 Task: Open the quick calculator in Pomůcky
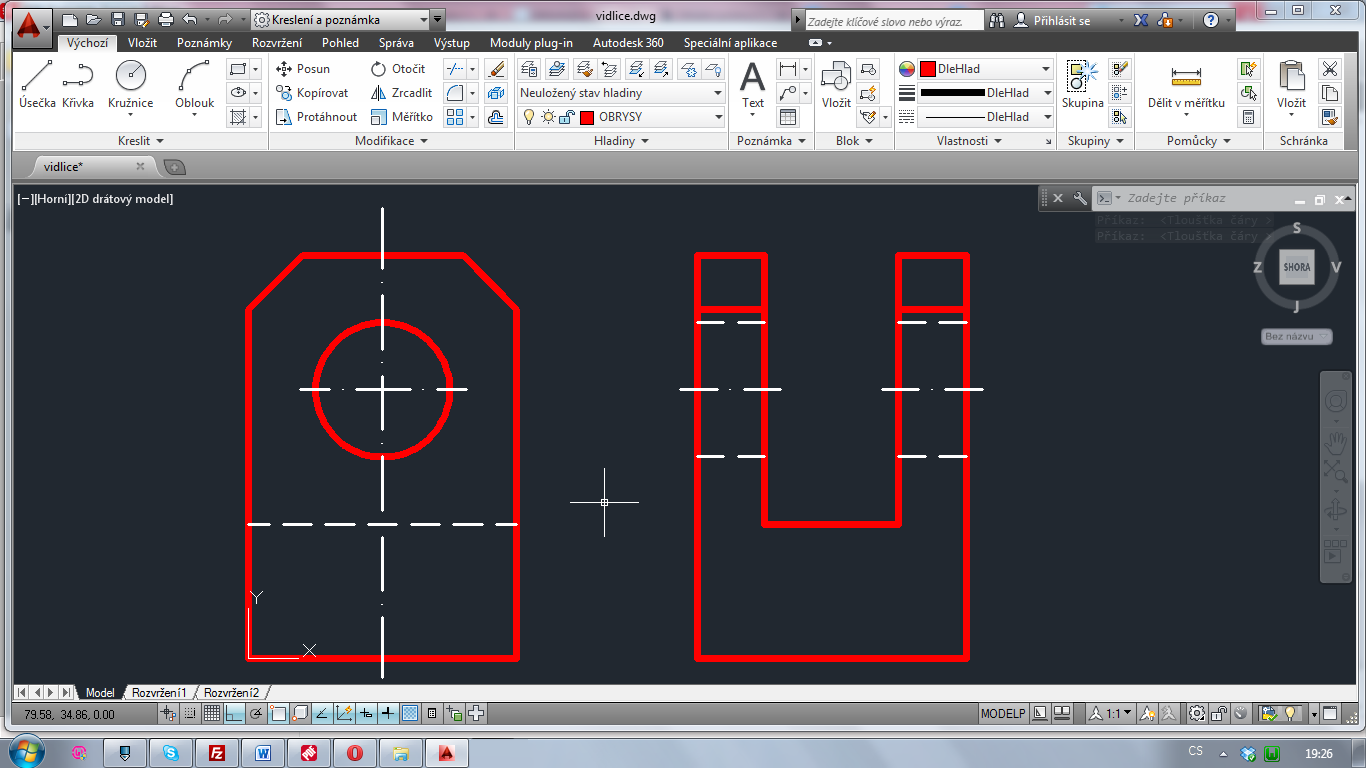[1248, 117]
